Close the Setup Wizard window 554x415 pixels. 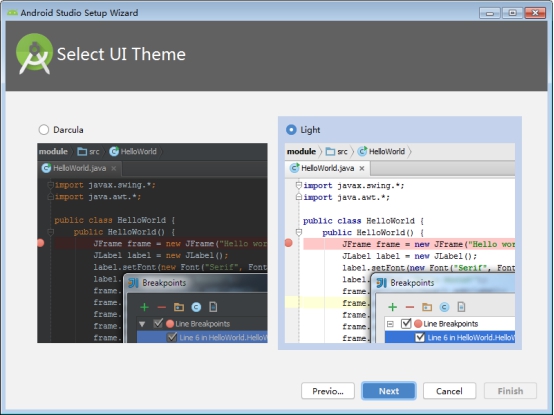click(535, 13)
